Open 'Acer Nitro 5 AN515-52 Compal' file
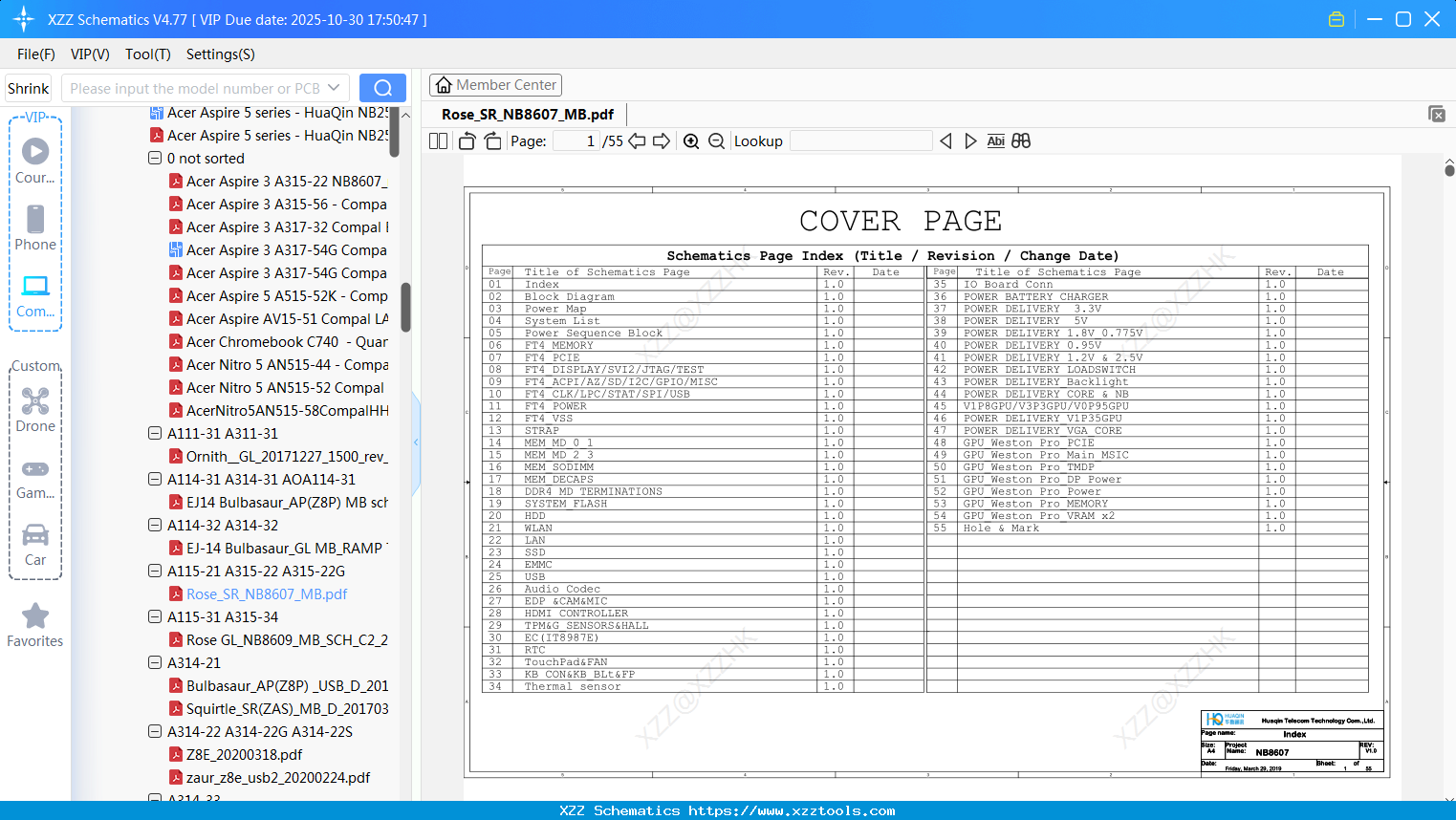This screenshot has height=820, width=1456. pyautogui.click(x=285, y=387)
